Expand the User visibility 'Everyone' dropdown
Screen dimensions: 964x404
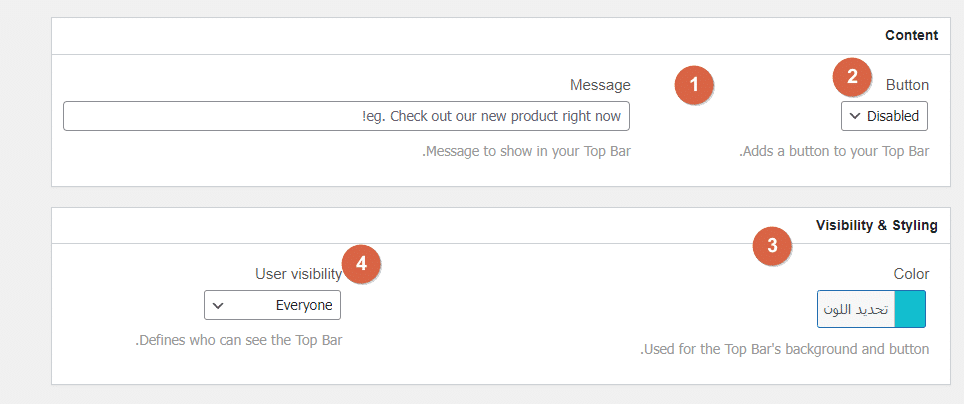272,305
